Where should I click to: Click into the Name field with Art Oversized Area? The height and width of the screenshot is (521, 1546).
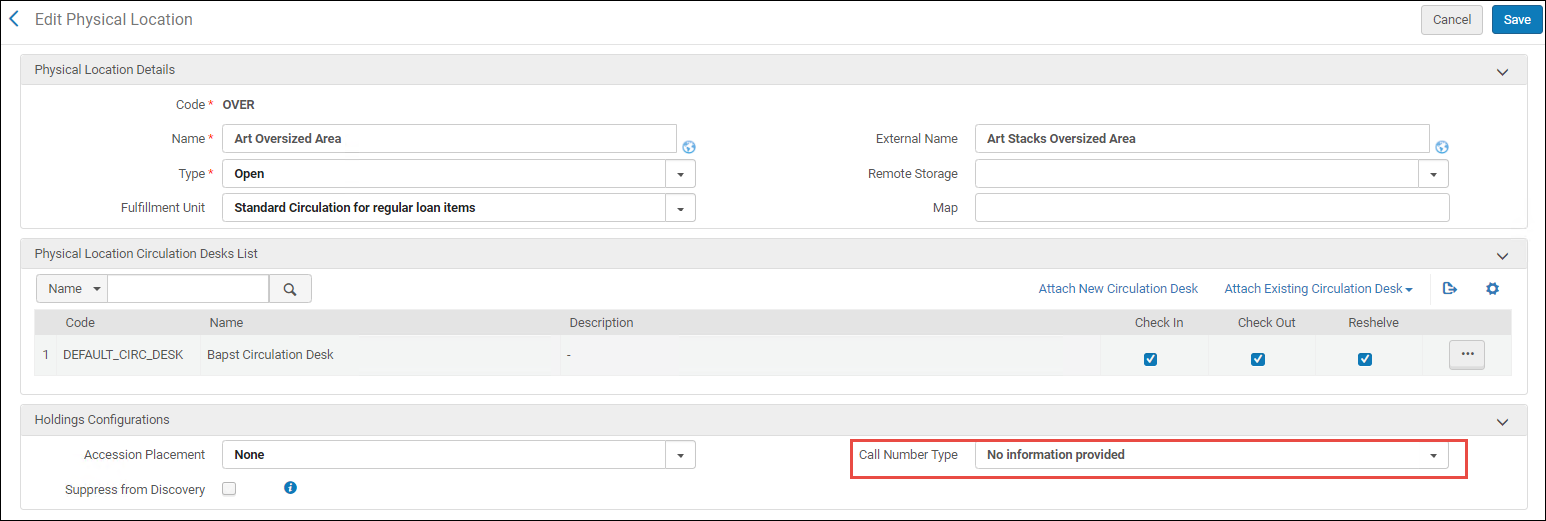point(449,139)
